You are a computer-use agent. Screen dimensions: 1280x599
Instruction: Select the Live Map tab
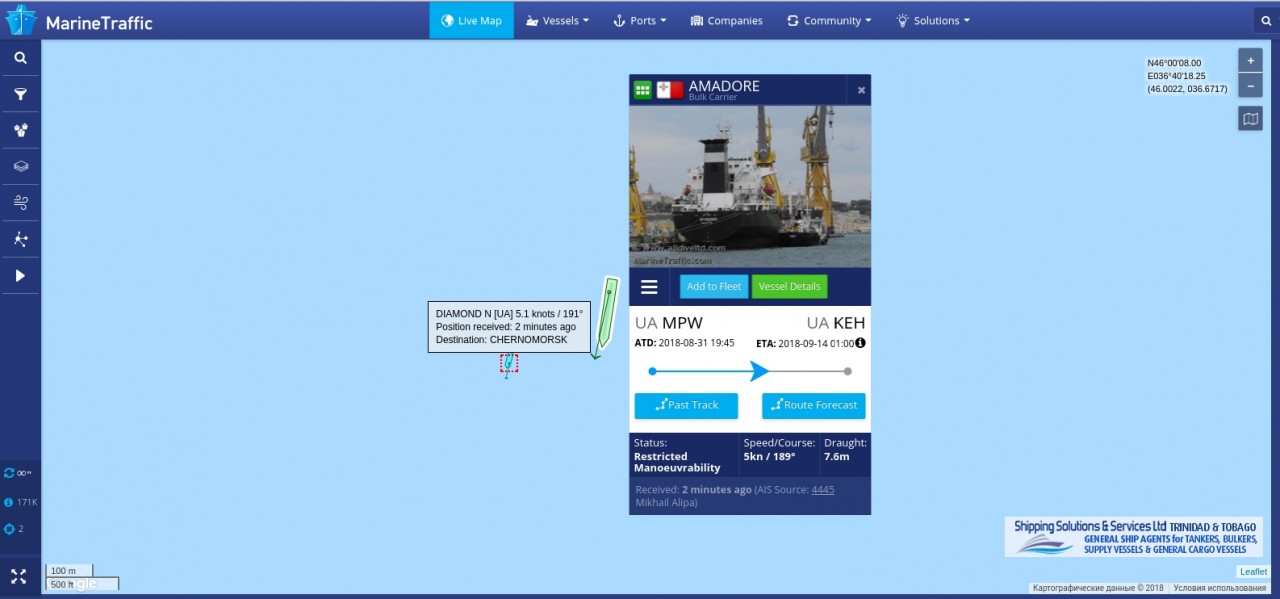[x=471, y=20]
